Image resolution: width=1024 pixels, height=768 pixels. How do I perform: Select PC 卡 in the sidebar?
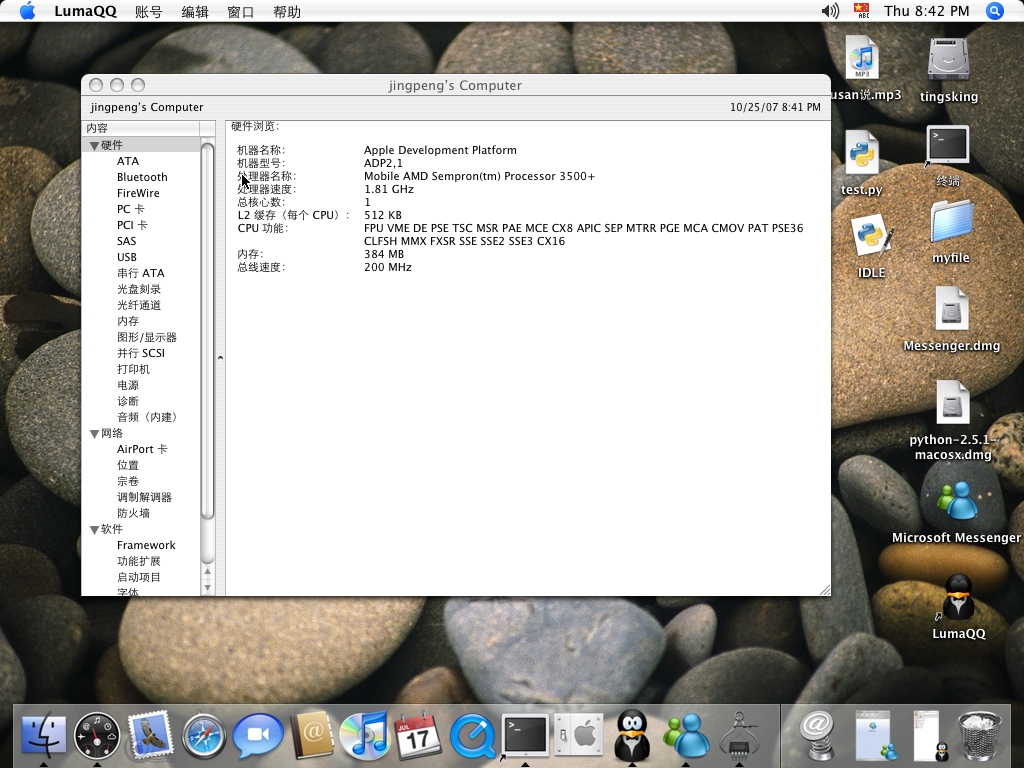click(x=131, y=209)
